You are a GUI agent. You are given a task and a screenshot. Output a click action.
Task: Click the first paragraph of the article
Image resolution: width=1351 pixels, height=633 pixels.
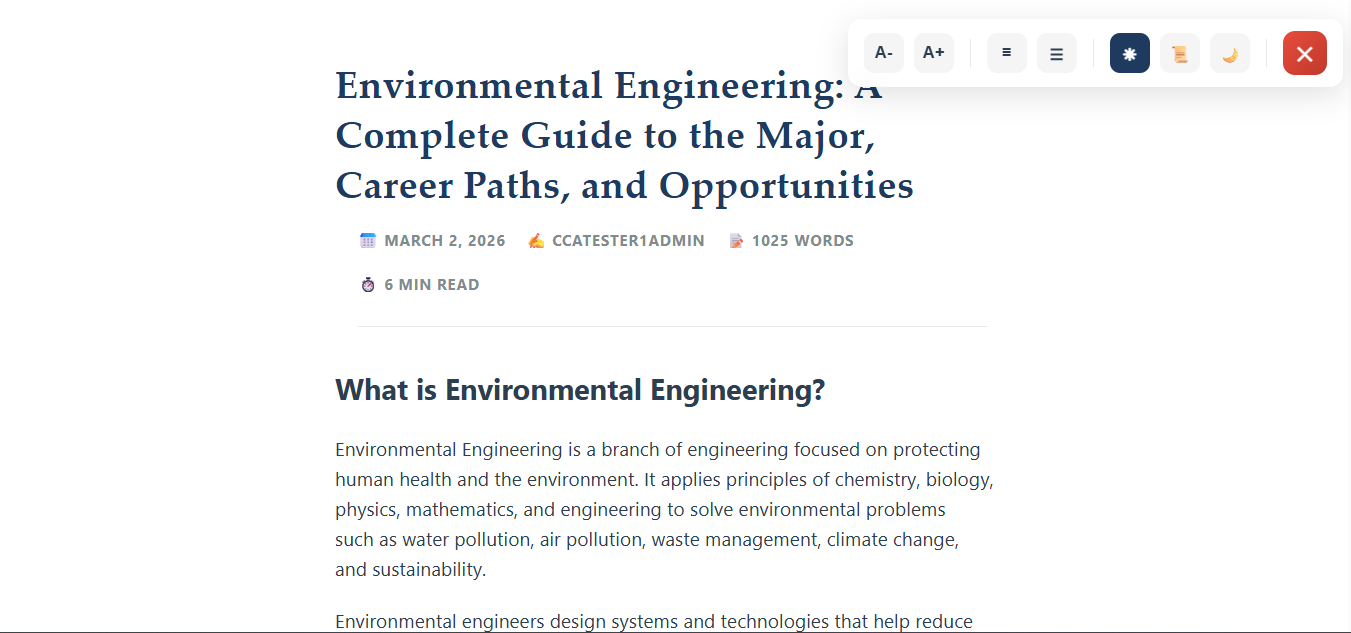(660, 510)
